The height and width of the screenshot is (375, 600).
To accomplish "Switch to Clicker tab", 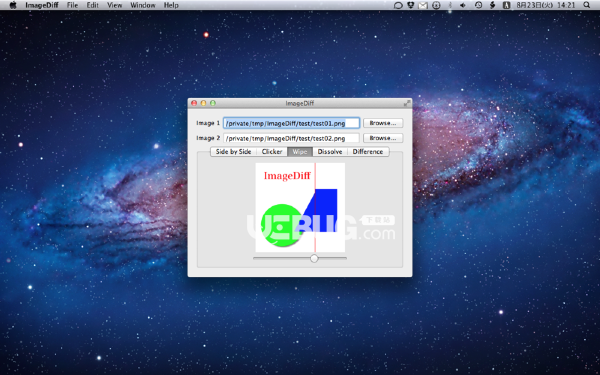I will tap(272, 152).
